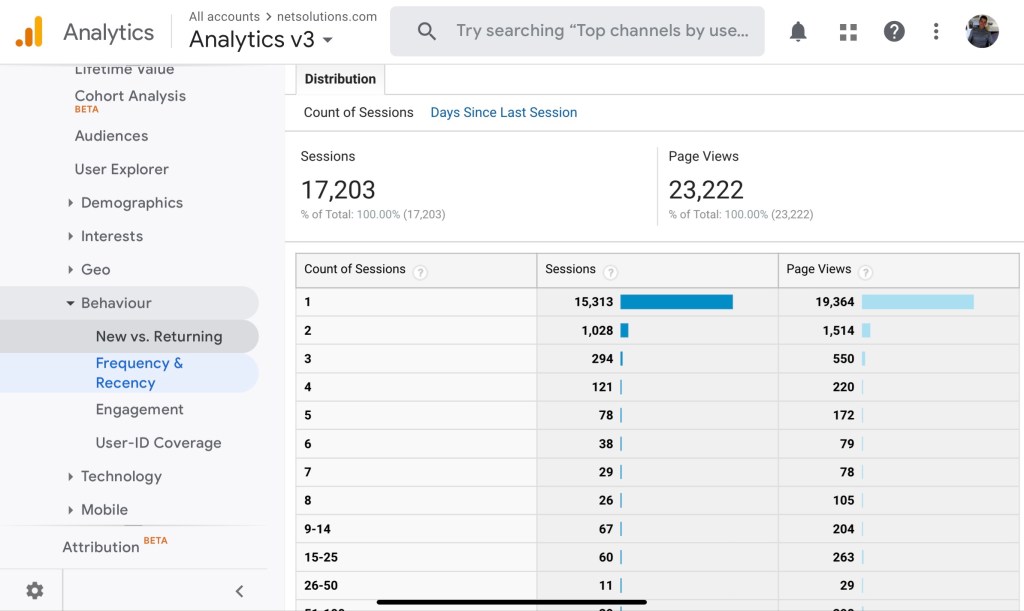Click help icon next to Page Views header

click(x=865, y=272)
